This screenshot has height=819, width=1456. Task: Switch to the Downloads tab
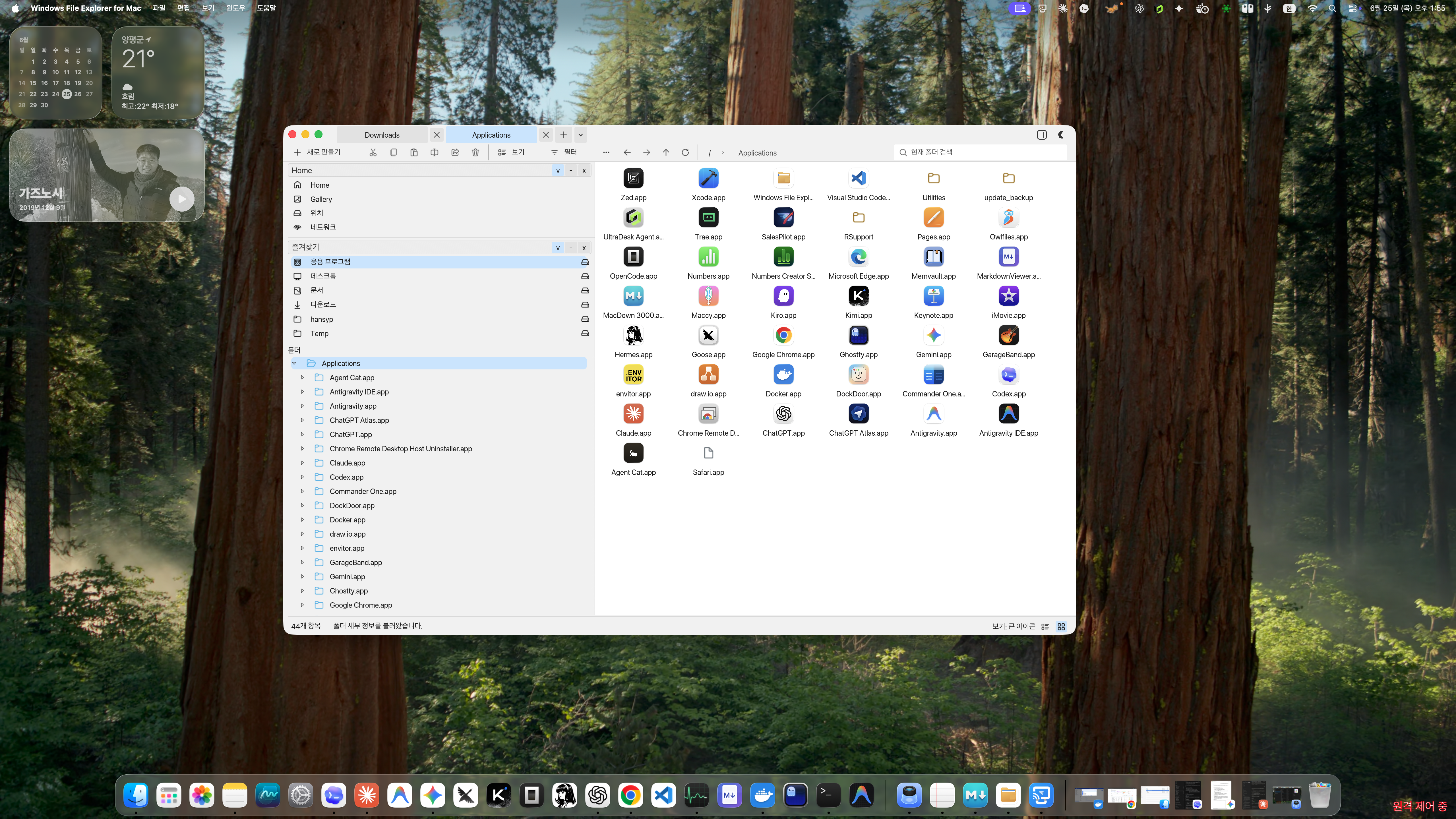(x=382, y=135)
